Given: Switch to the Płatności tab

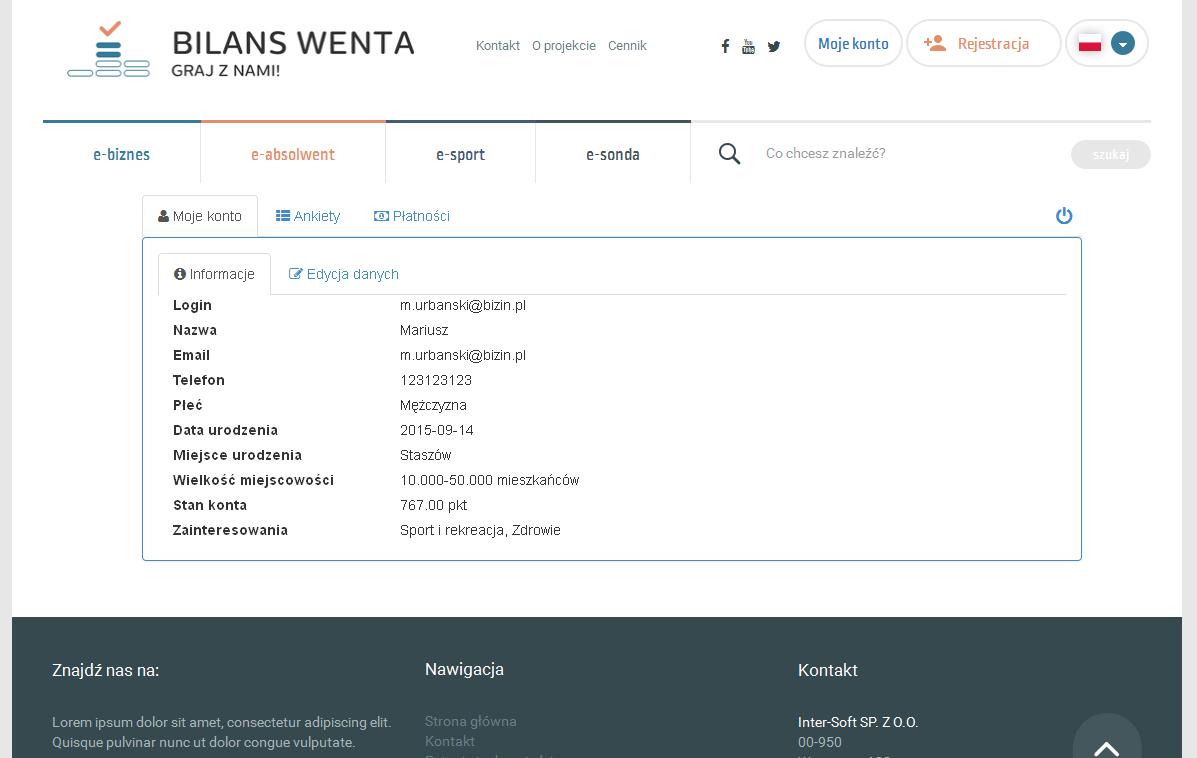Looking at the screenshot, I should (x=412, y=216).
